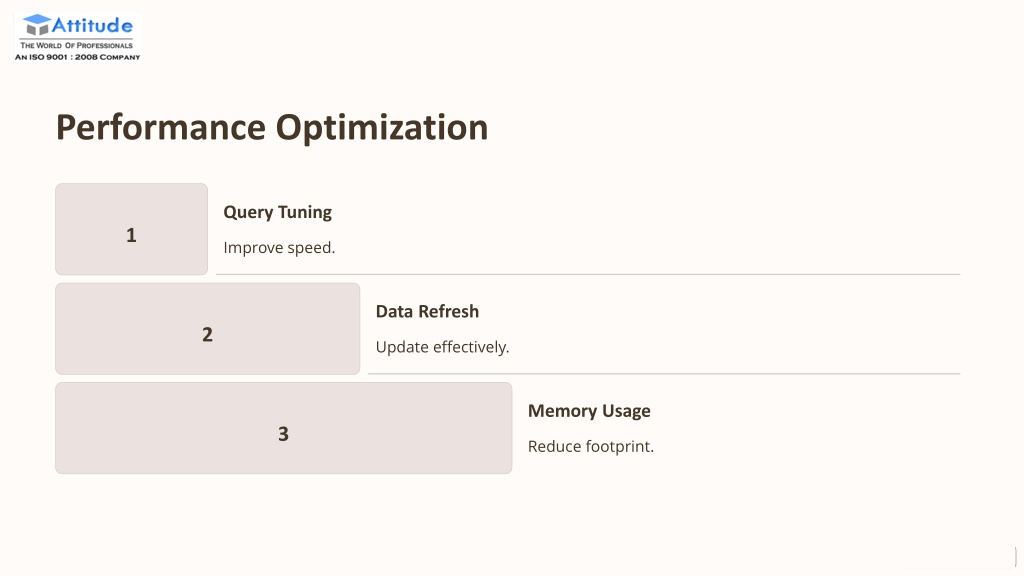The height and width of the screenshot is (576, 1024).
Task: Click the Attitude logo graduation cap icon
Action: click(x=36, y=25)
